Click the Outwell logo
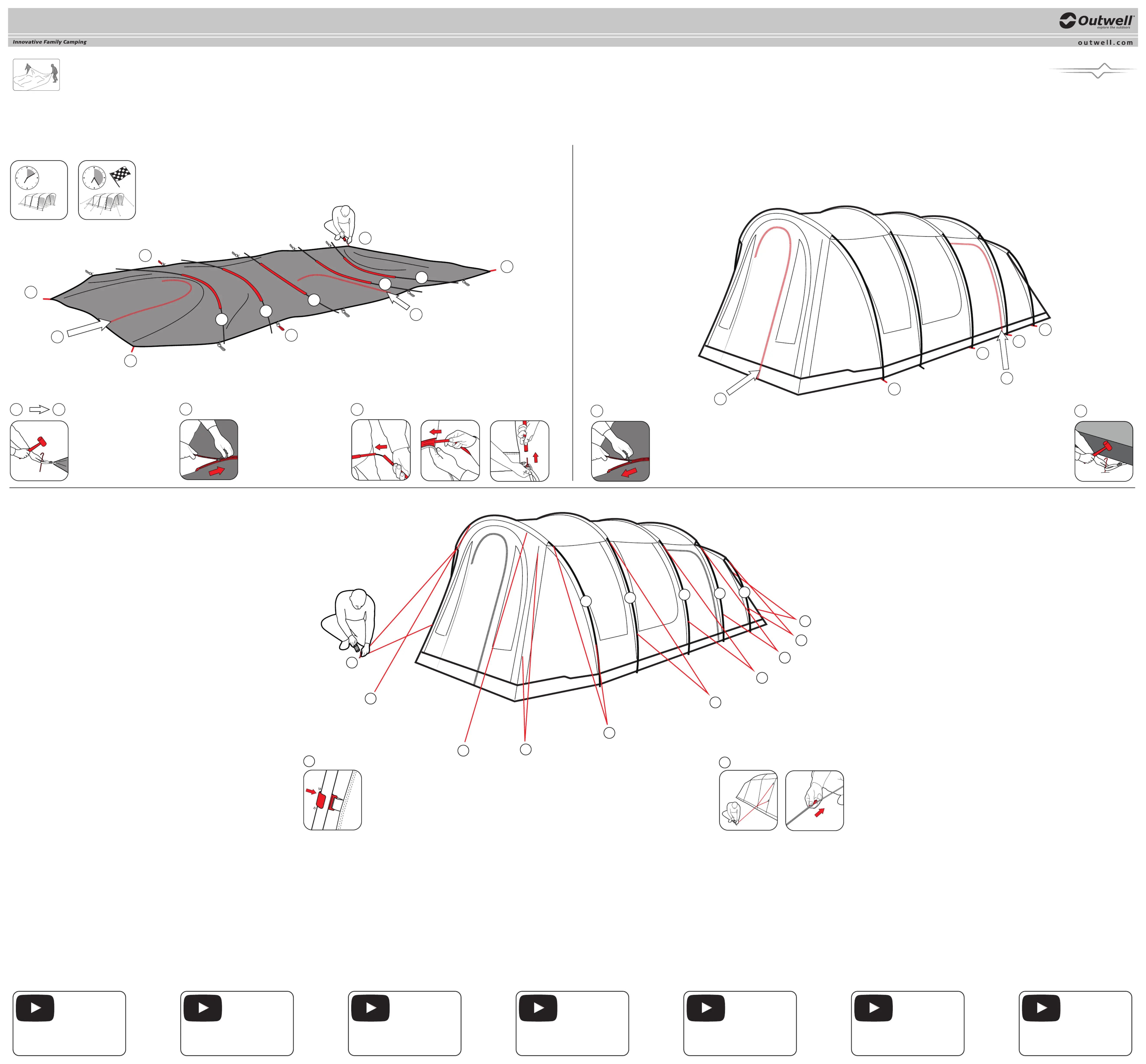Screen dimensions: 1146x1064 pos(1096,21)
